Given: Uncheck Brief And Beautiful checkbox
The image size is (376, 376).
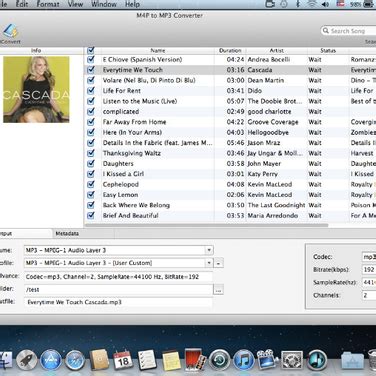Looking at the screenshot, I should click(90, 215).
